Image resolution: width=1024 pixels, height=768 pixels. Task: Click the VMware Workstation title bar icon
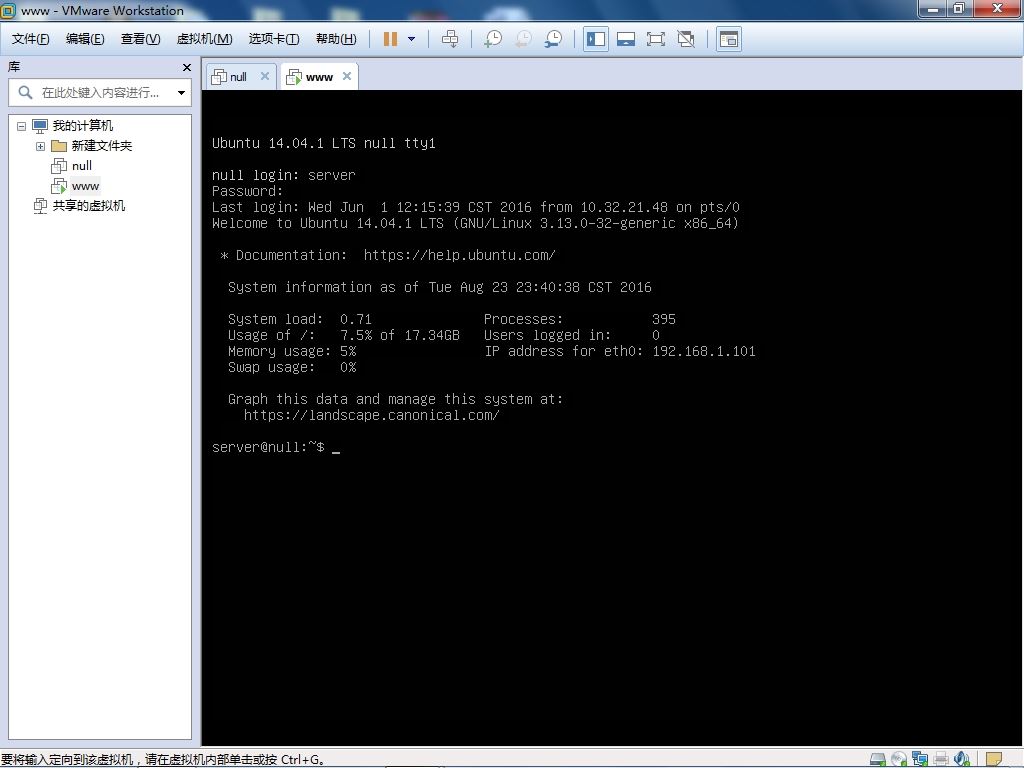[x=8, y=10]
